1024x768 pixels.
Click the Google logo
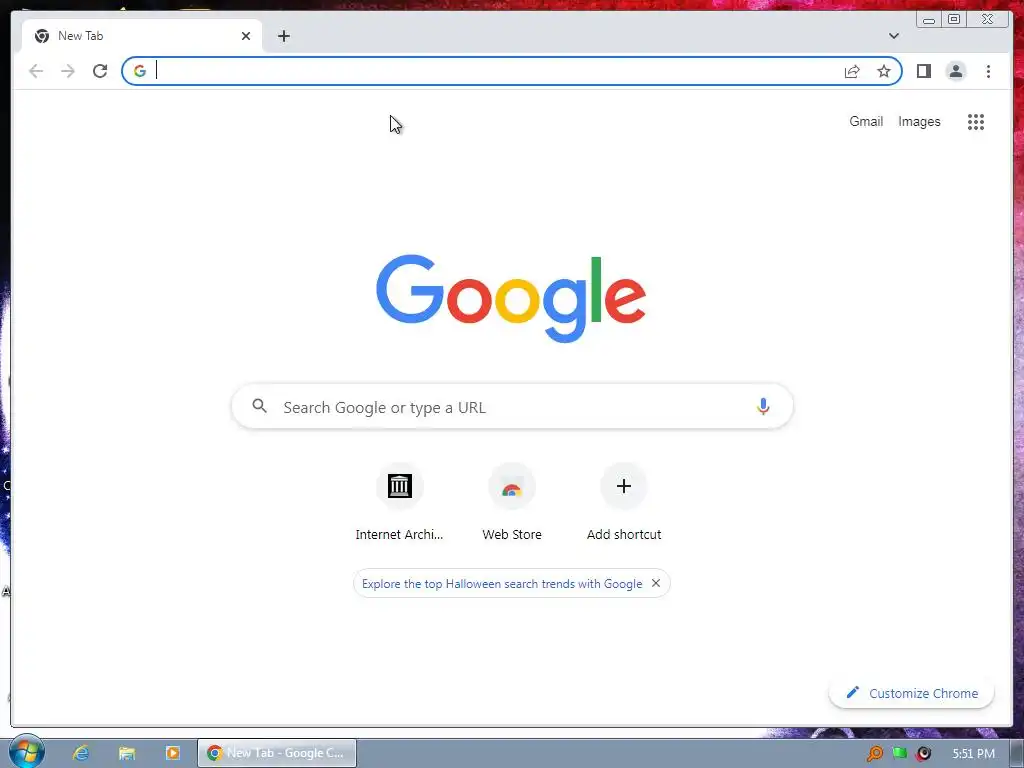click(511, 298)
